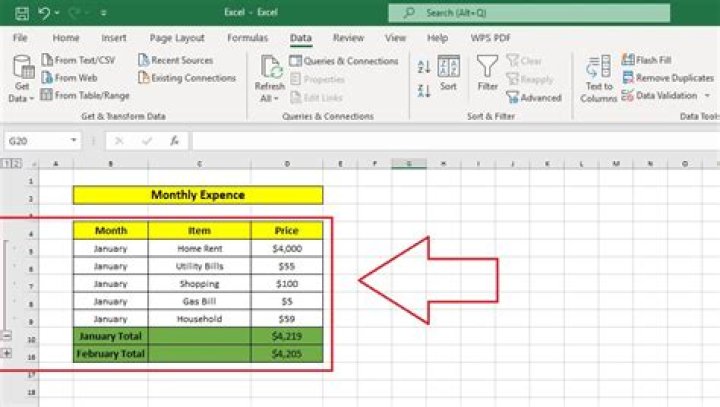The height and width of the screenshot is (407, 720).
Task: Open Existing Connections
Action: tap(187, 78)
